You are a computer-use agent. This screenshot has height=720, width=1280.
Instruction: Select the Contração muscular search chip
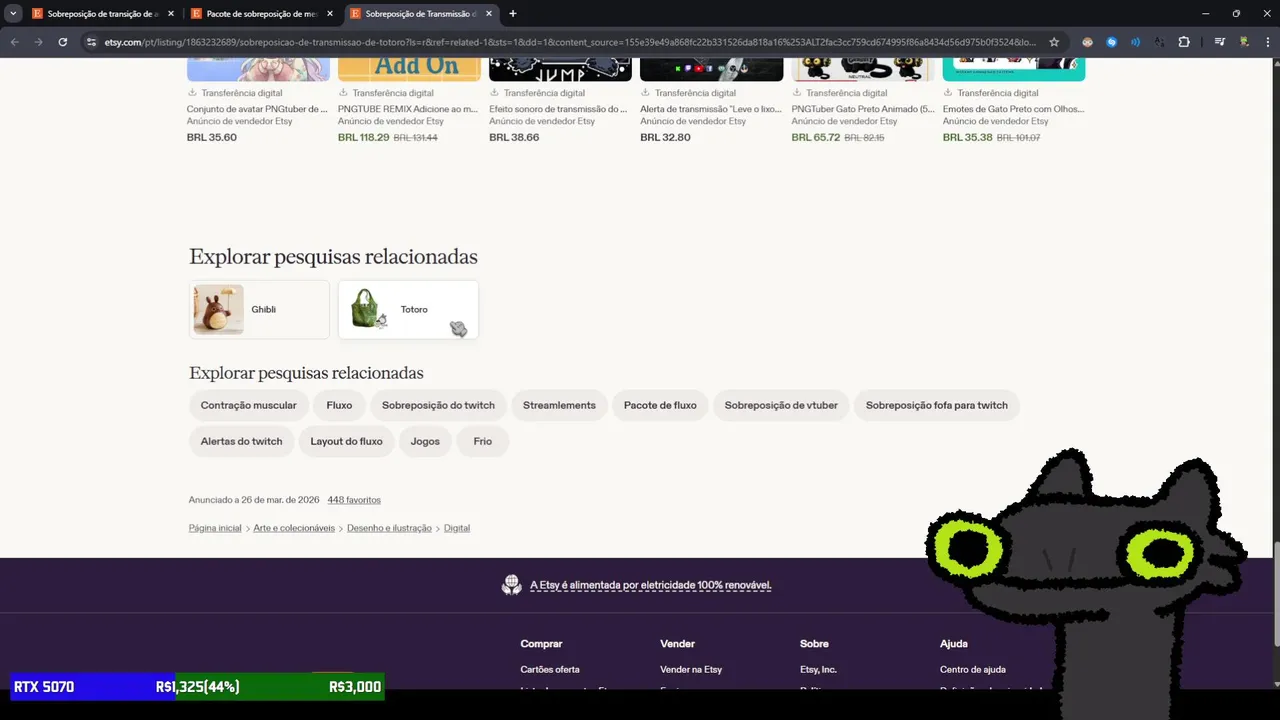coord(248,405)
